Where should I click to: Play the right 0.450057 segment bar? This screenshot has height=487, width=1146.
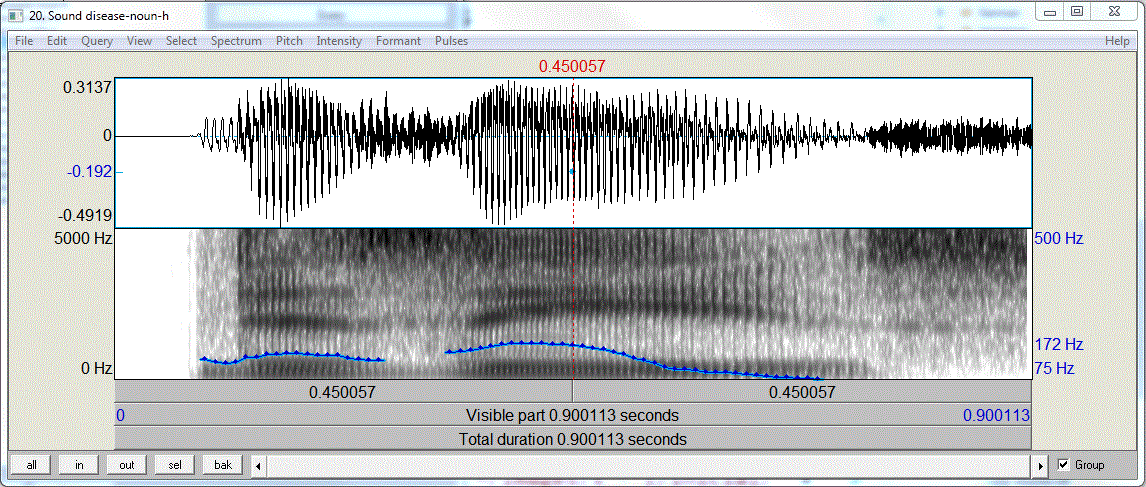click(802, 391)
